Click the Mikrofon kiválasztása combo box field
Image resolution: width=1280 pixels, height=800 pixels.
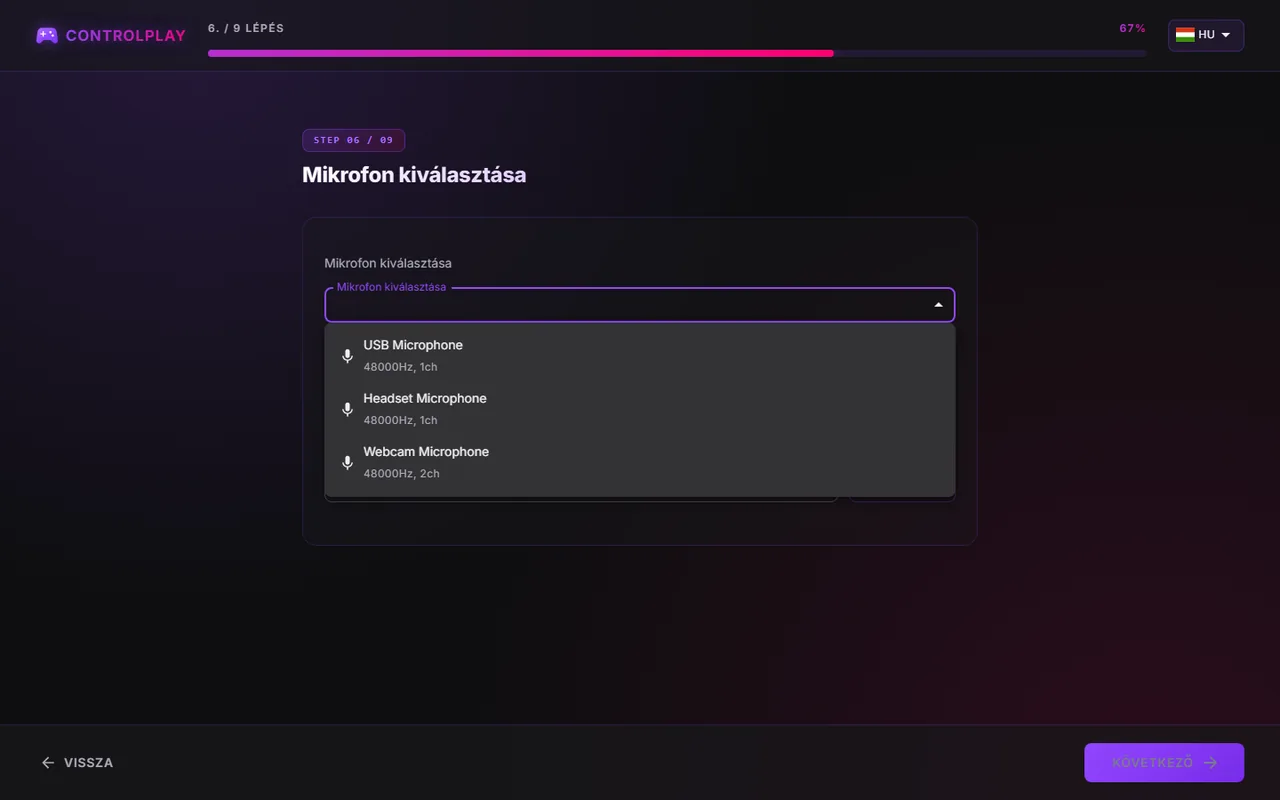(x=640, y=305)
